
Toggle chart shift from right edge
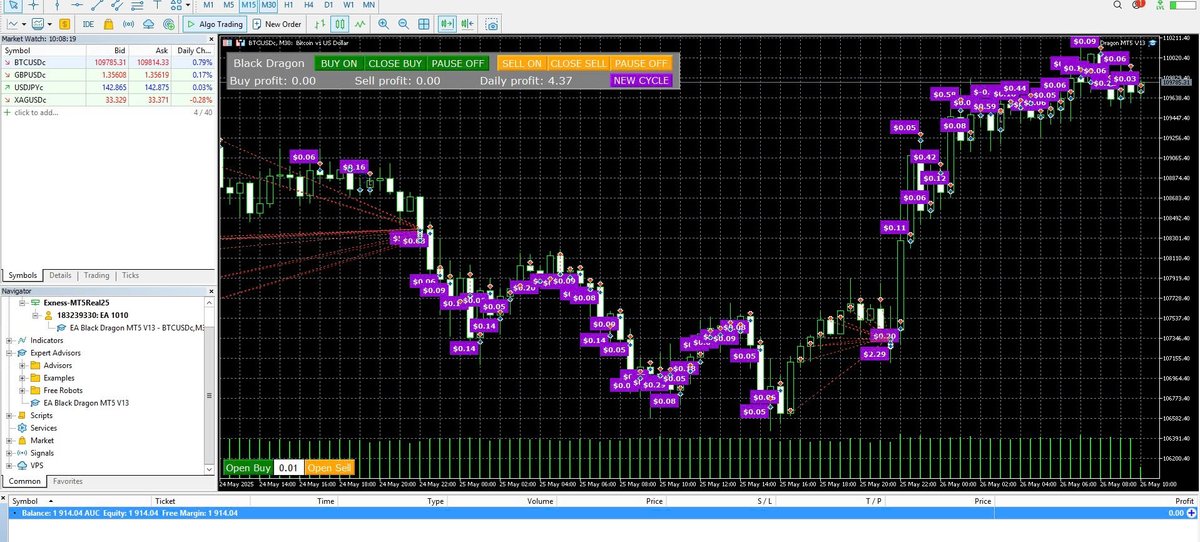pyautogui.click(x=467, y=23)
